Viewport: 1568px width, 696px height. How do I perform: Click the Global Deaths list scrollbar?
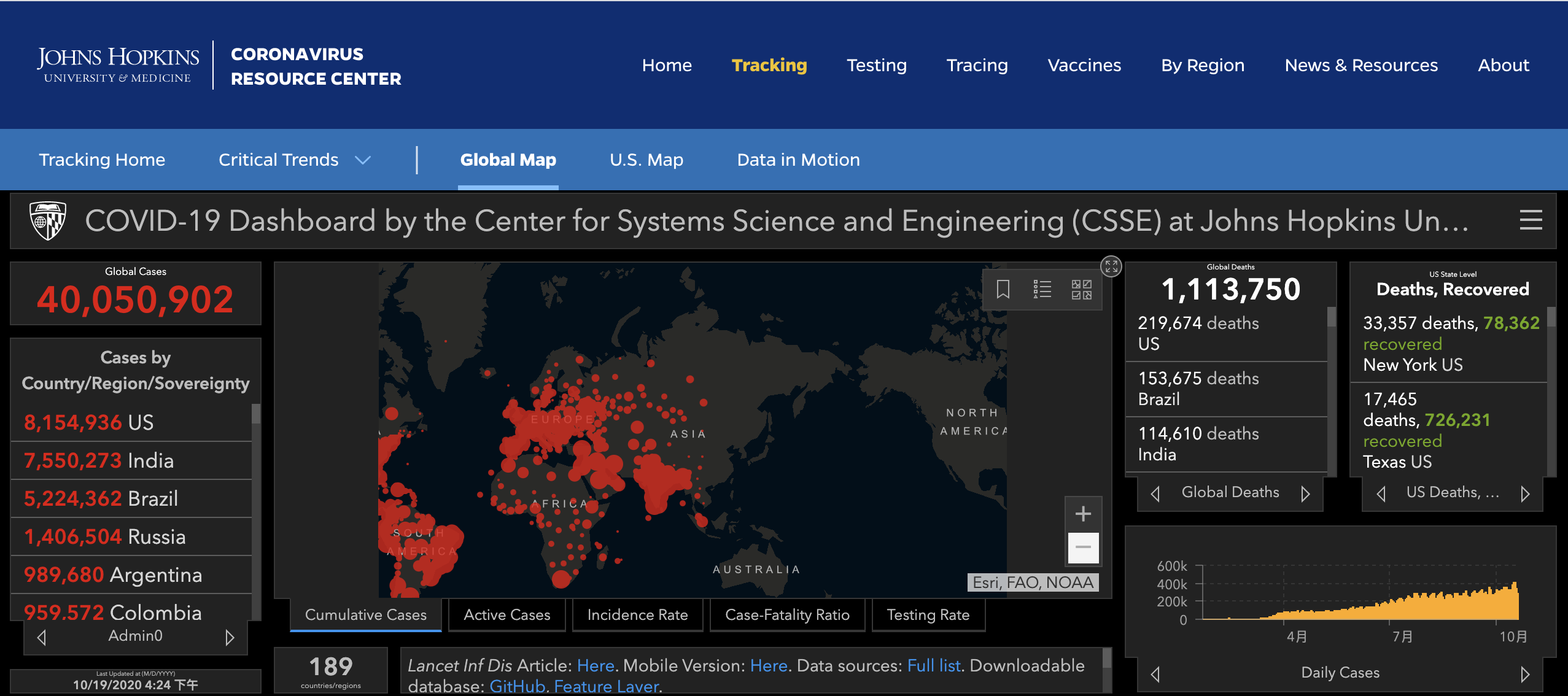tap(1331, 393)
